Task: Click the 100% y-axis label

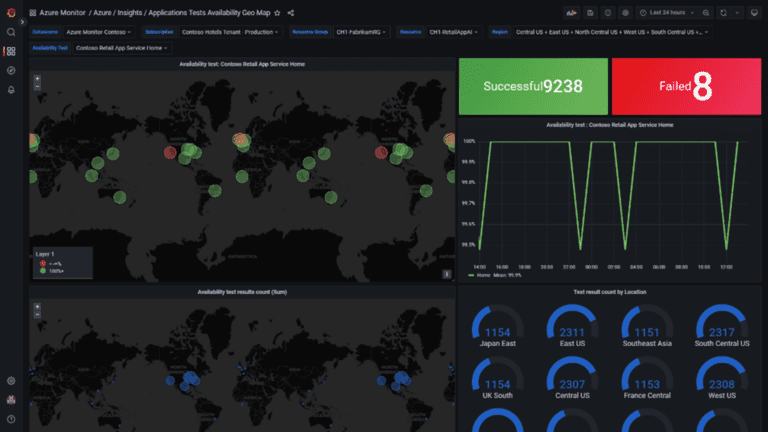Action: (469, 142)
